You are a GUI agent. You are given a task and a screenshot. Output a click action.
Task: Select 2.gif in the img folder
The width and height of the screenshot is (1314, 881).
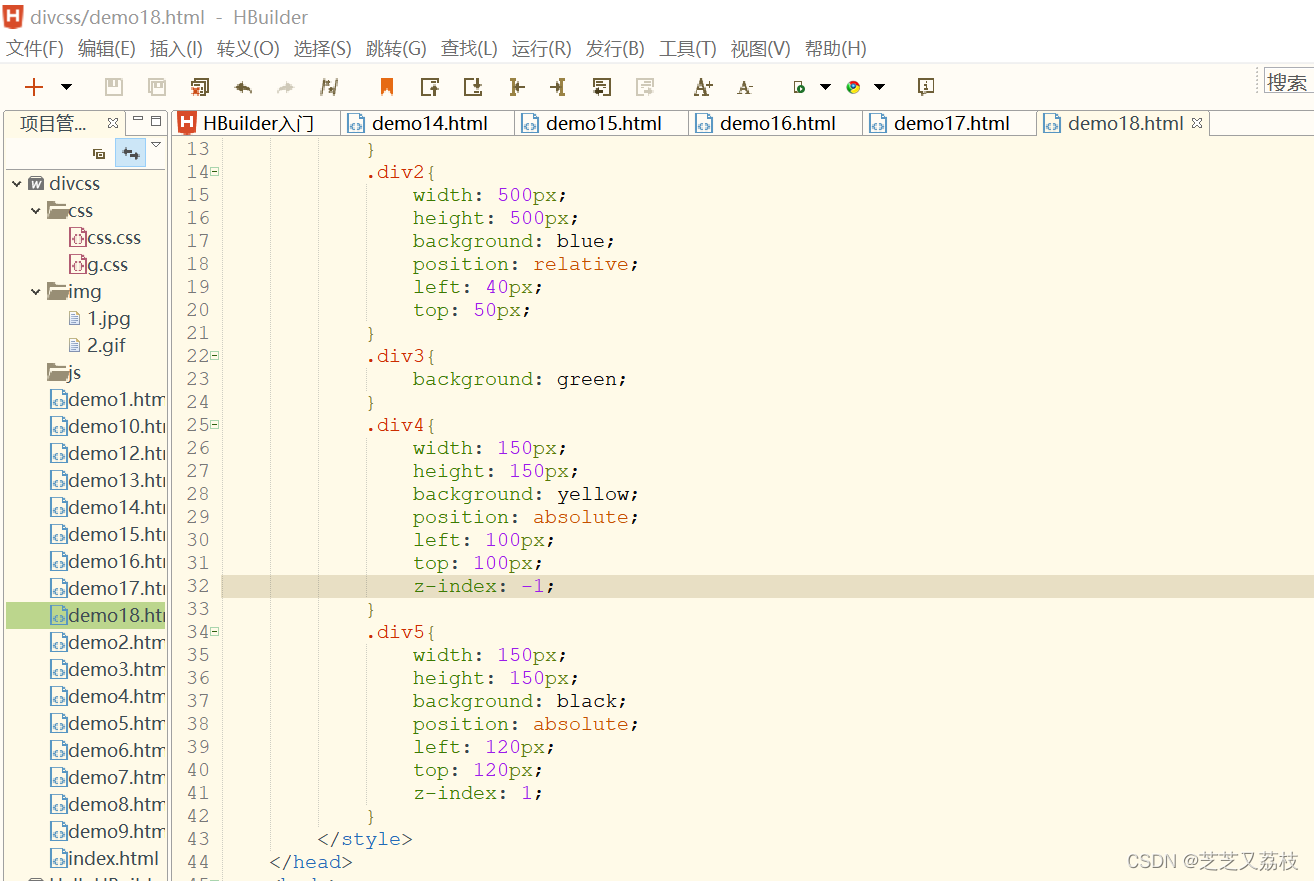(x=97, y=345)
